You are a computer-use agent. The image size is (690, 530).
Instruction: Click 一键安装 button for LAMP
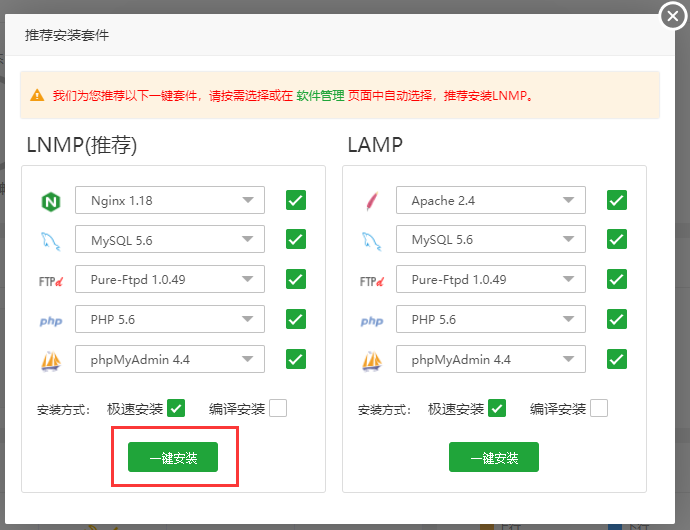click(x=494, y=457)
